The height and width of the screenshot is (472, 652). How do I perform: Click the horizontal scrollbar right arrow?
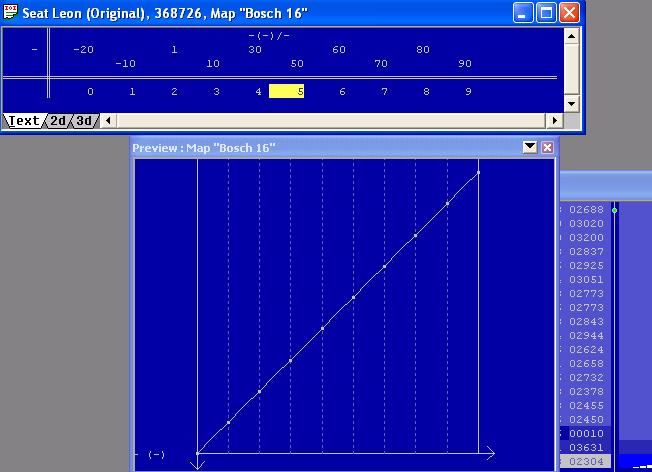pos(554,121)
